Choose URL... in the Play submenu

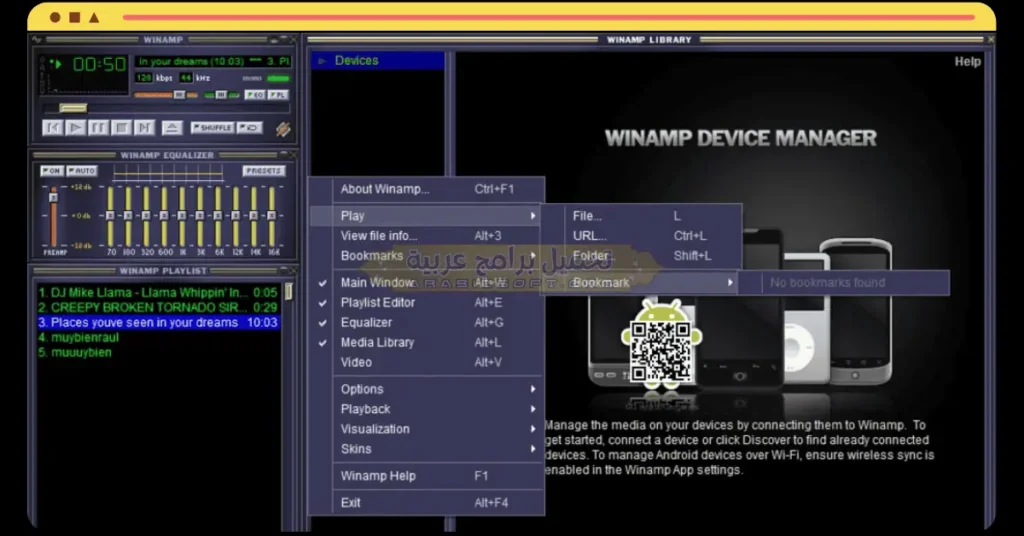pos(641,236)
